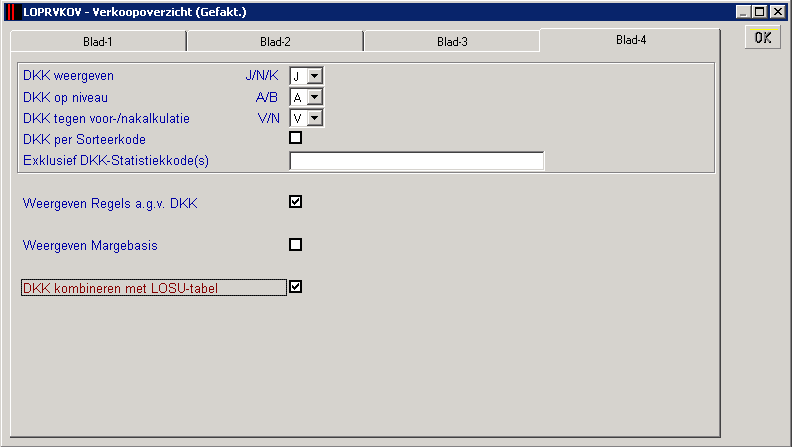The height and width of the screenshot is (447, 792).
Task: Enable DKK per Sorteerkode checkbox
Action: [295, 137]
